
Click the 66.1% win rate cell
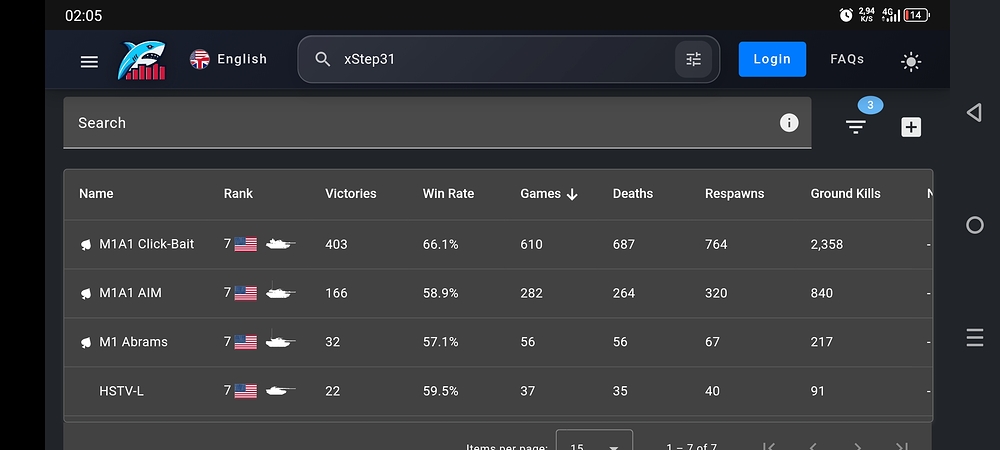(441, 244)
